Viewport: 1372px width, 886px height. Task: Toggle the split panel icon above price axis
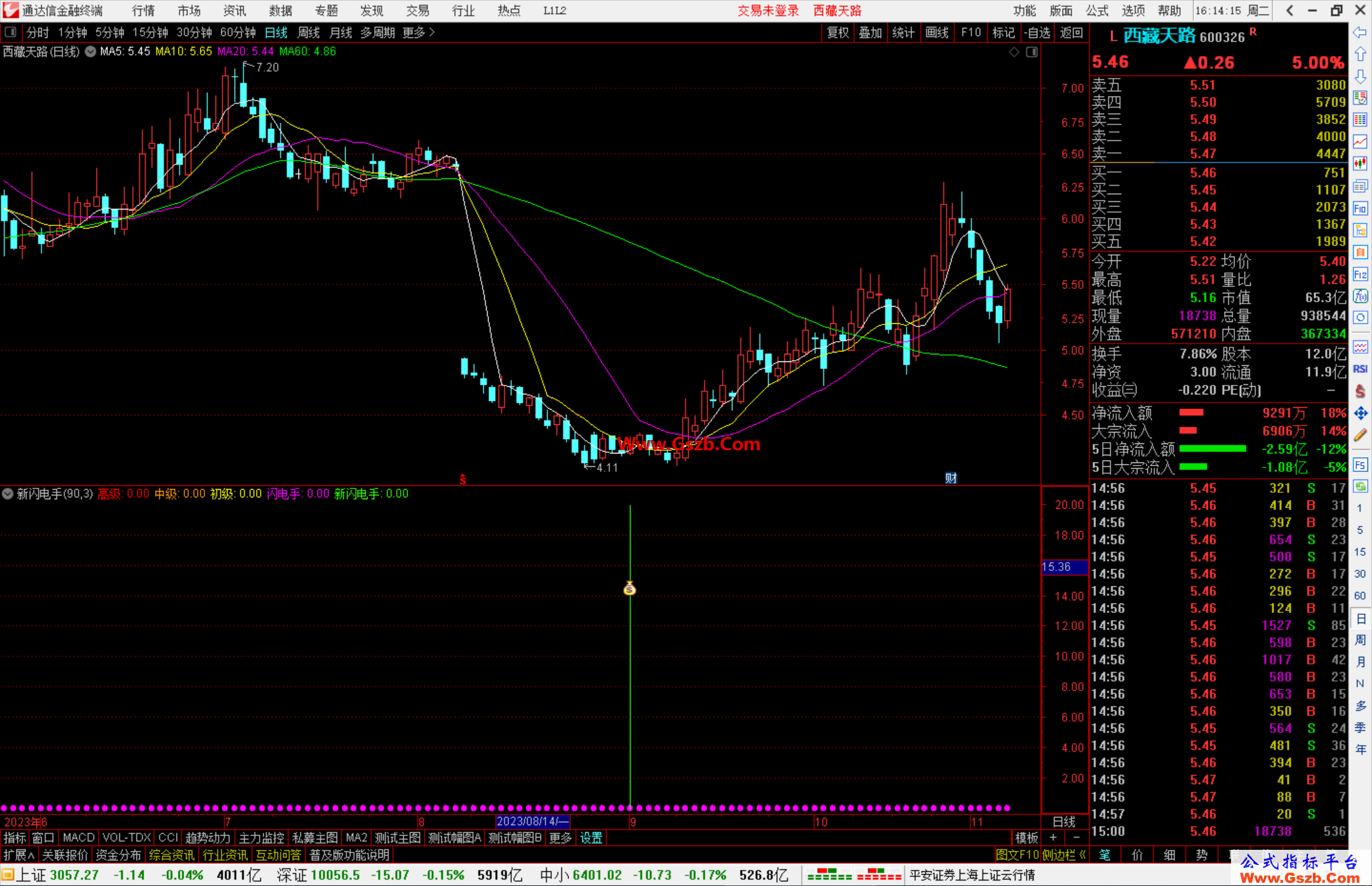(1032, 52)
